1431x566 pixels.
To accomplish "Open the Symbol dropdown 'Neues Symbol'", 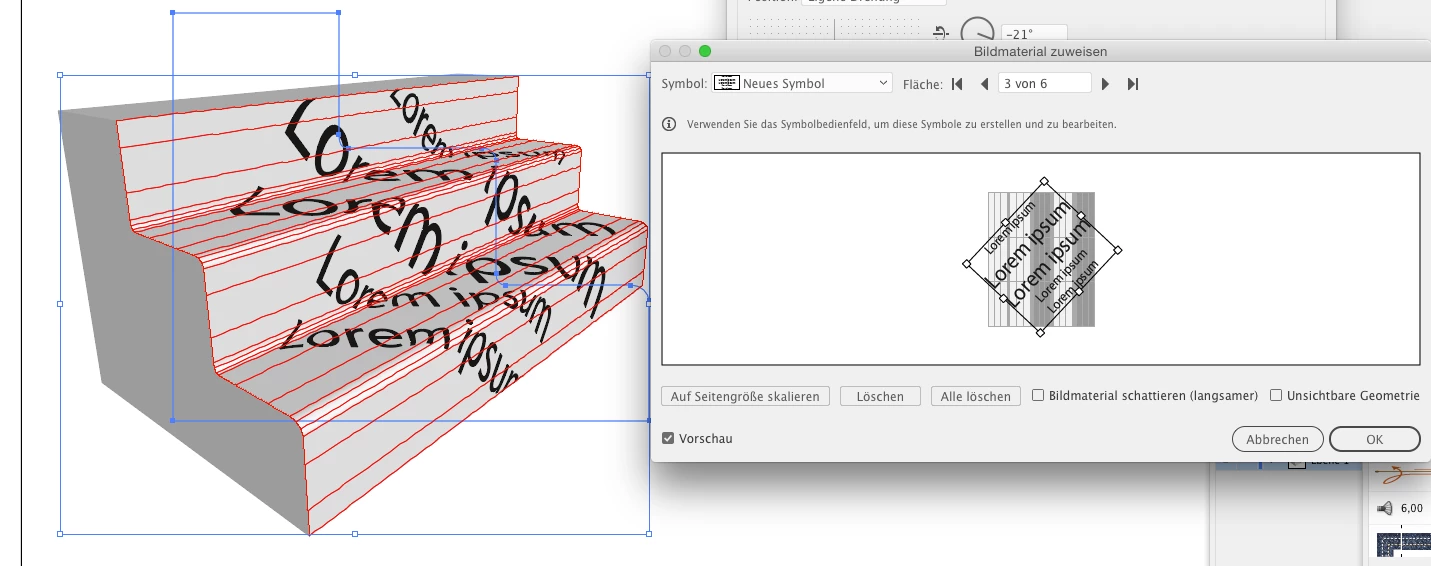I will click(x=802, y=83).
